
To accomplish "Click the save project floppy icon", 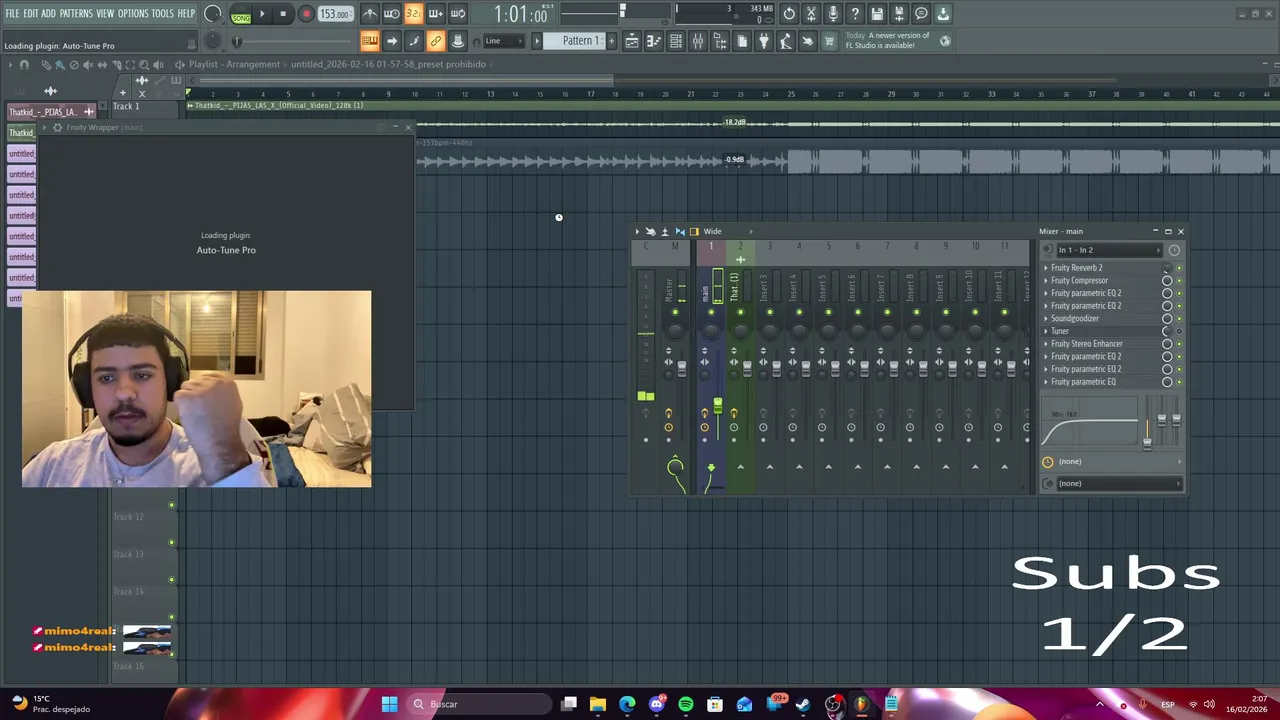I will click(877, 13).
